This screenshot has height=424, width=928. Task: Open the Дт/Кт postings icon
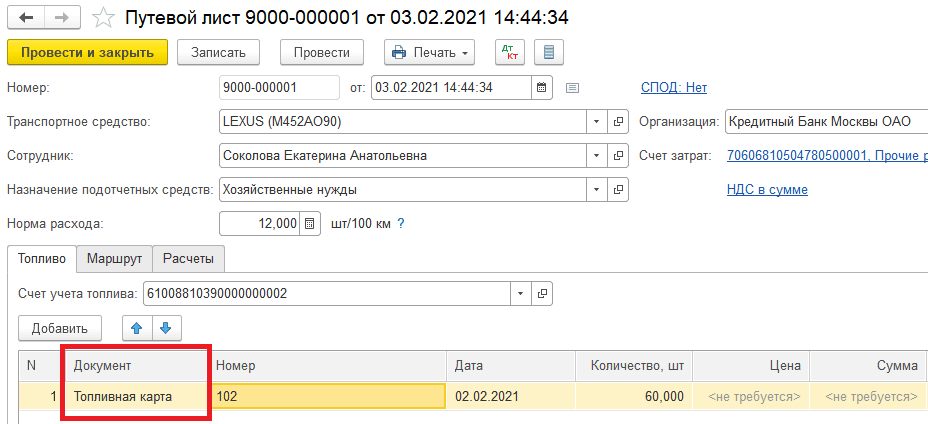508,52
